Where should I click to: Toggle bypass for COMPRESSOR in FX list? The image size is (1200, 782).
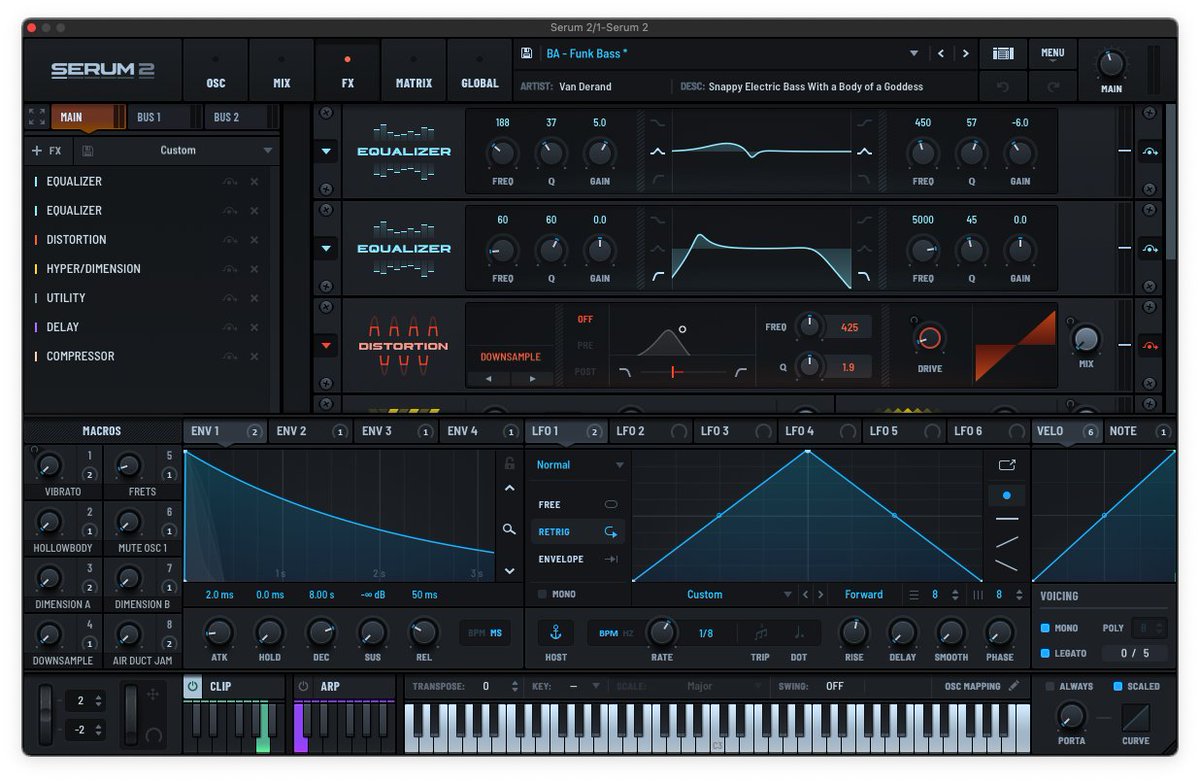coord(230,357)
